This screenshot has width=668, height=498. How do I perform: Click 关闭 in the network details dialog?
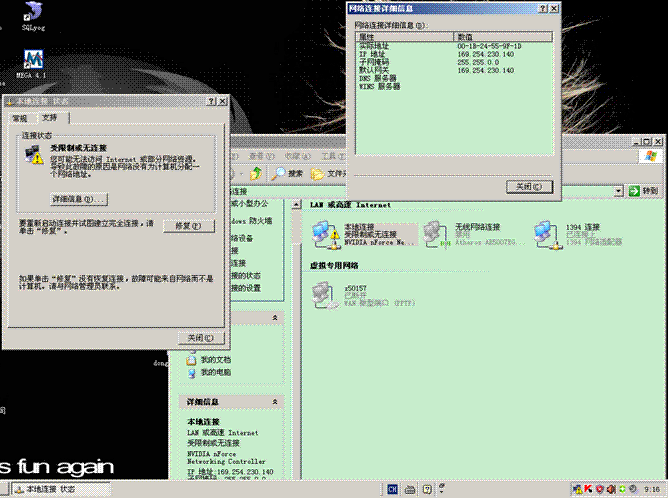tap(529, 186)
